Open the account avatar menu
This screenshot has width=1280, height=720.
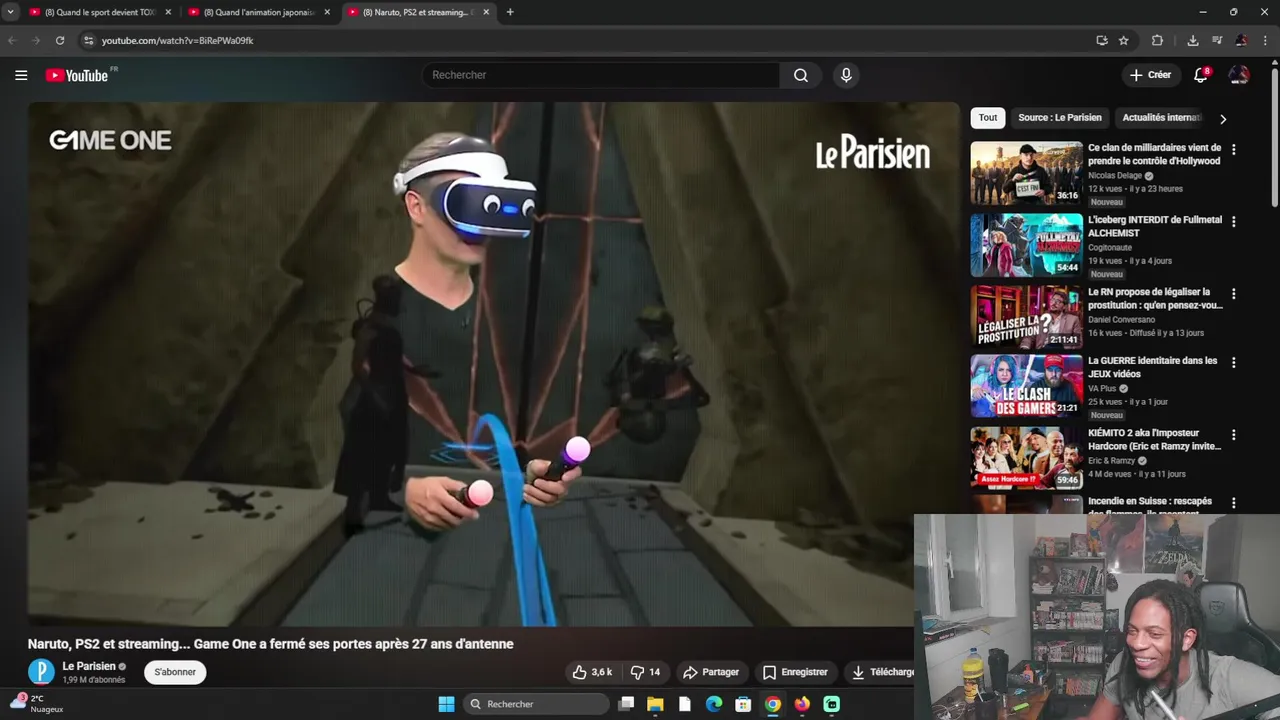tap(1239, 75)
